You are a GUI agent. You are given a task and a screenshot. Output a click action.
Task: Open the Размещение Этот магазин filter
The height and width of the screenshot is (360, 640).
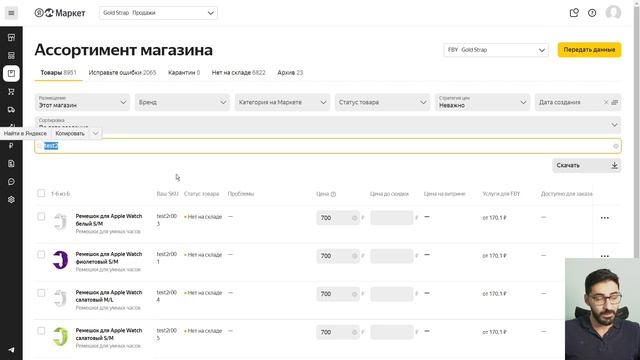pos(82,102)
